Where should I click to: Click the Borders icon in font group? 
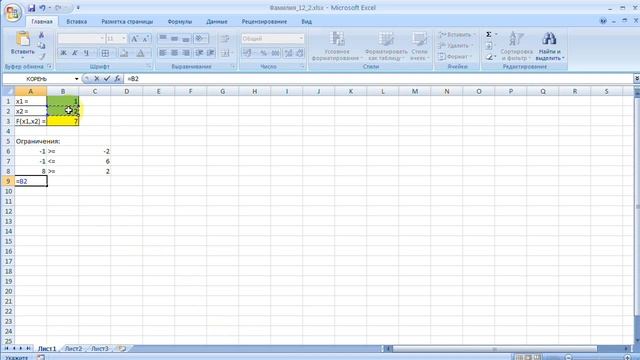(x=105, y=53)
